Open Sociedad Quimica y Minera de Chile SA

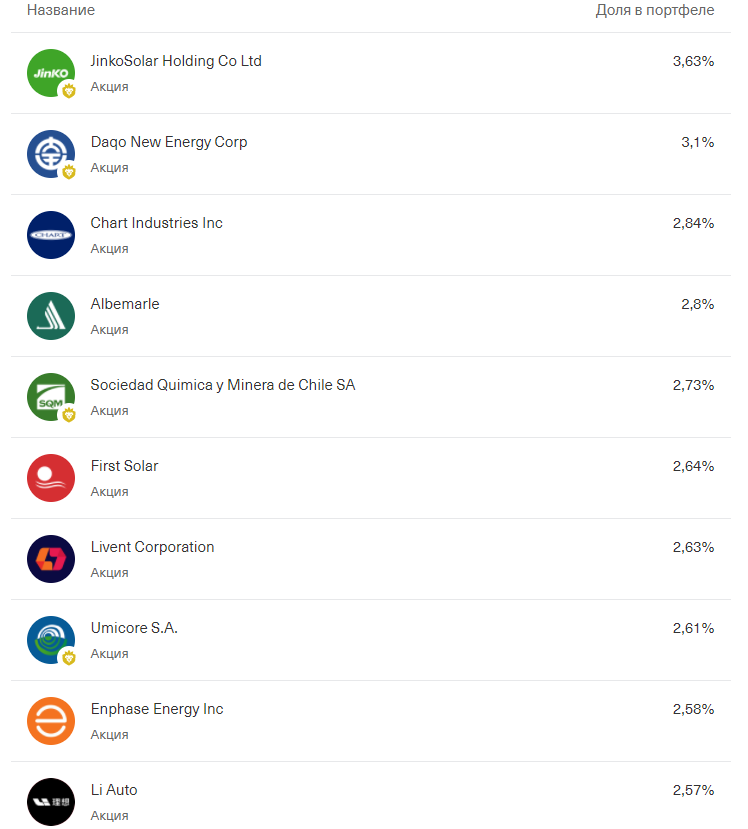click(223, 385)
